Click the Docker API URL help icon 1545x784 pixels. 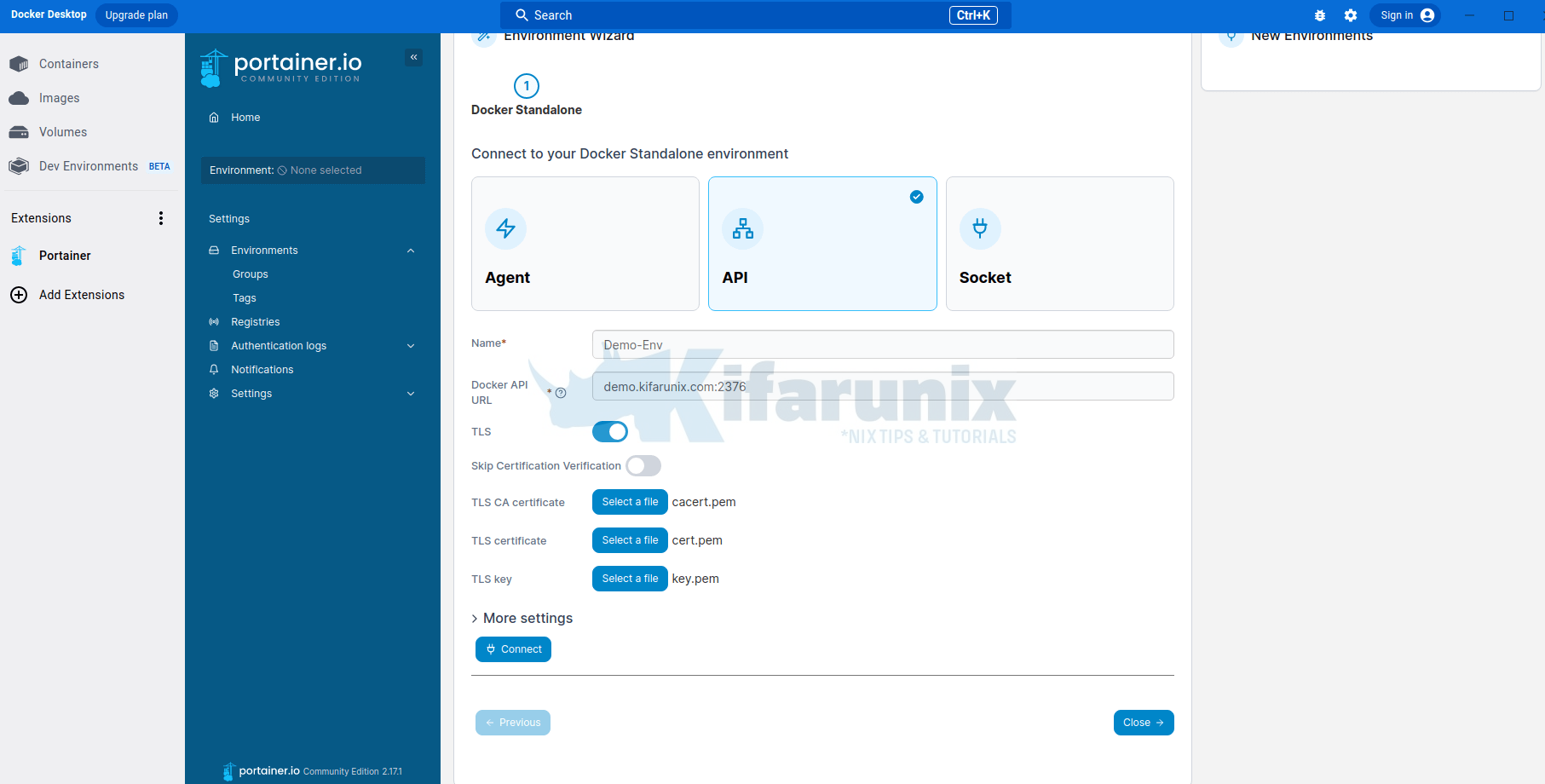pos(561,393)
